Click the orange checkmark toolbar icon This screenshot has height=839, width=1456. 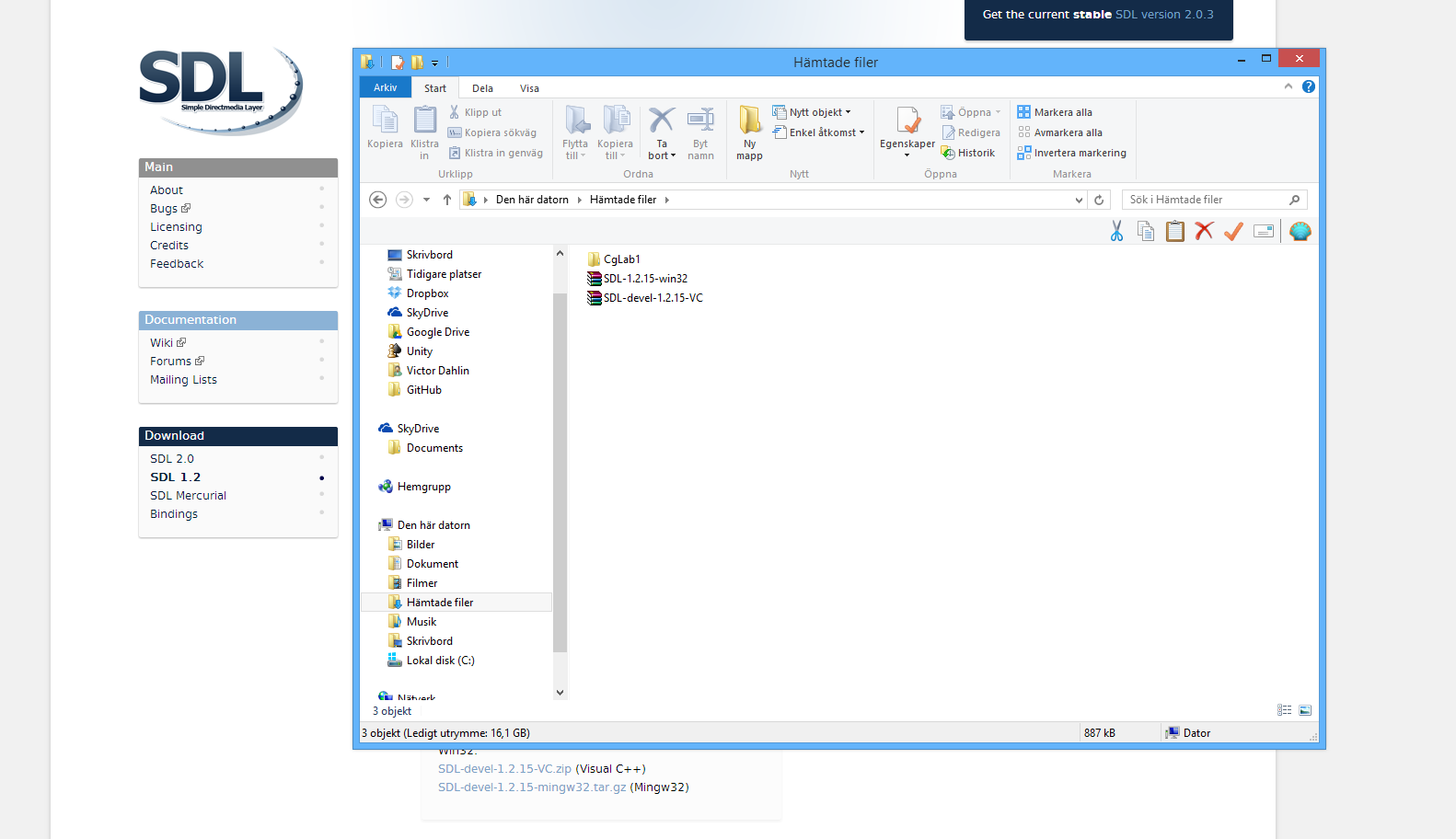[x=1233, y=231]
